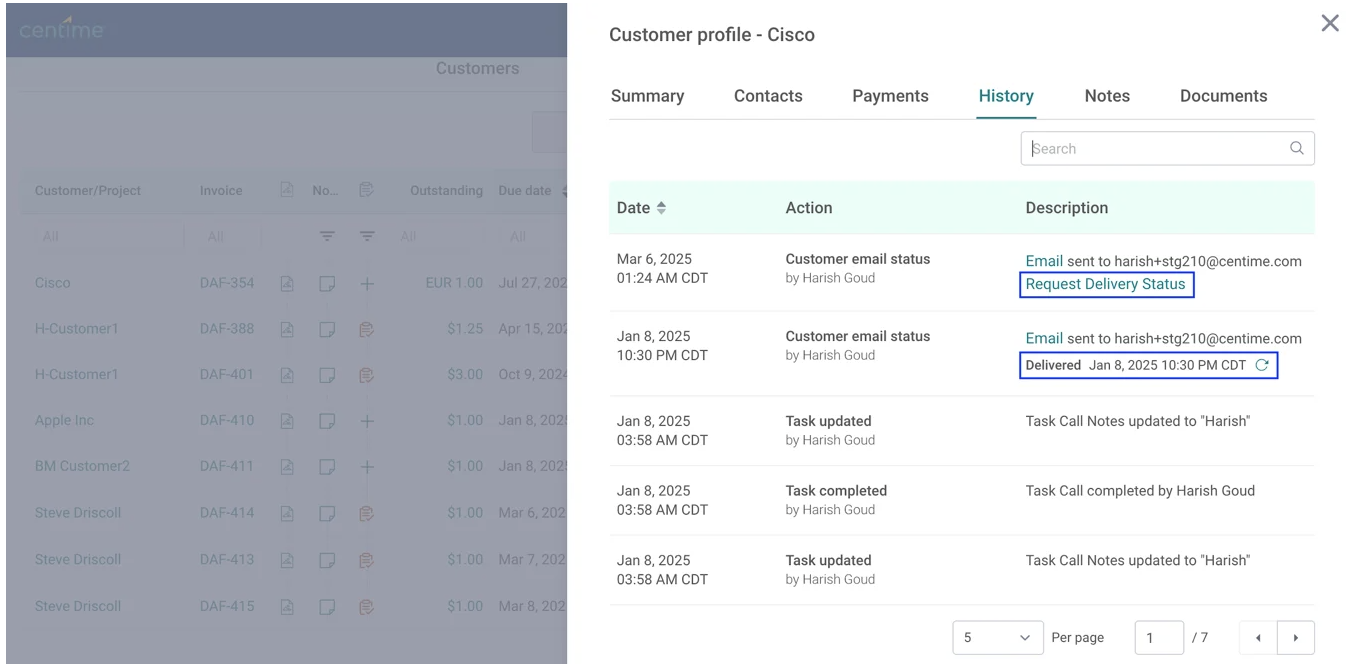Screen dimensions: 1356x668
Task: Click the page number input box
Action: click(x=1159, y=637)
